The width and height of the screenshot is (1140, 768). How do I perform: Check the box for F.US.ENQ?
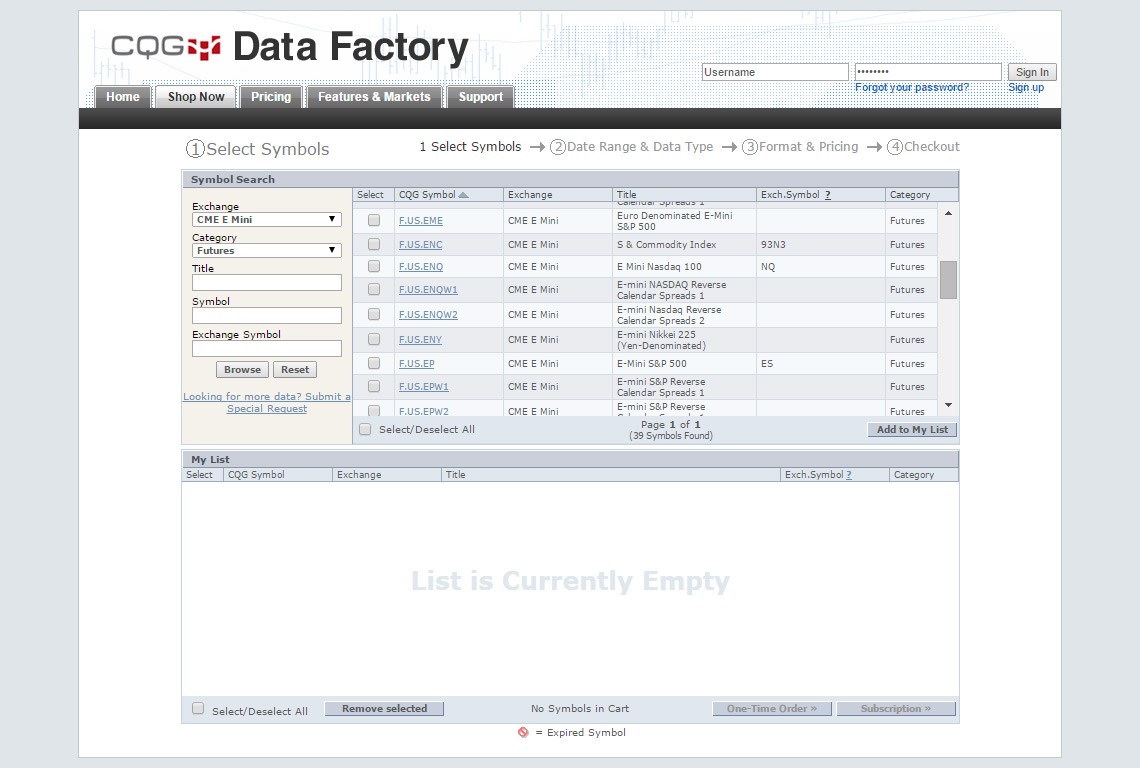click(x=374, y=266)
